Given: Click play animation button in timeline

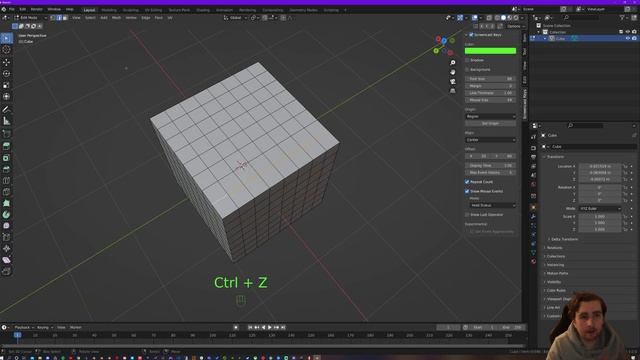Looking at the screenshot, I should click(270, 327).
